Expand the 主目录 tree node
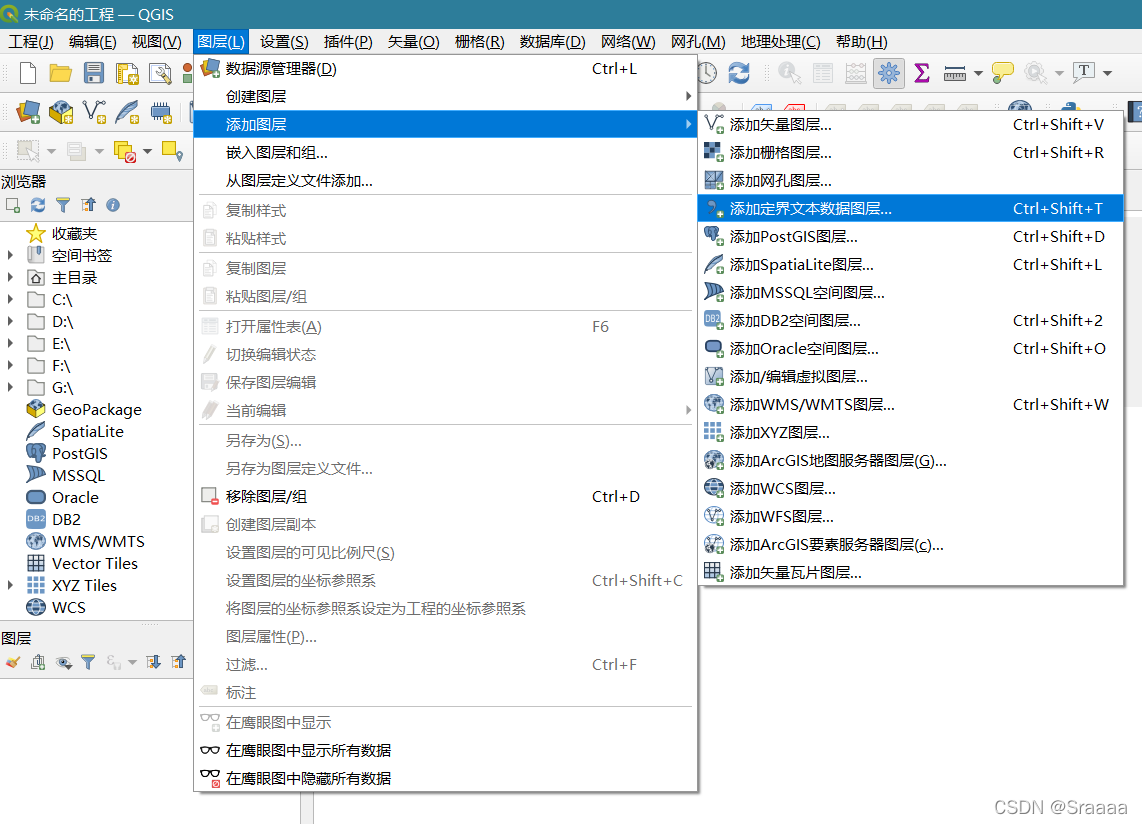The width and height of the screenshot is (1142, 824). tap(10, 277)
